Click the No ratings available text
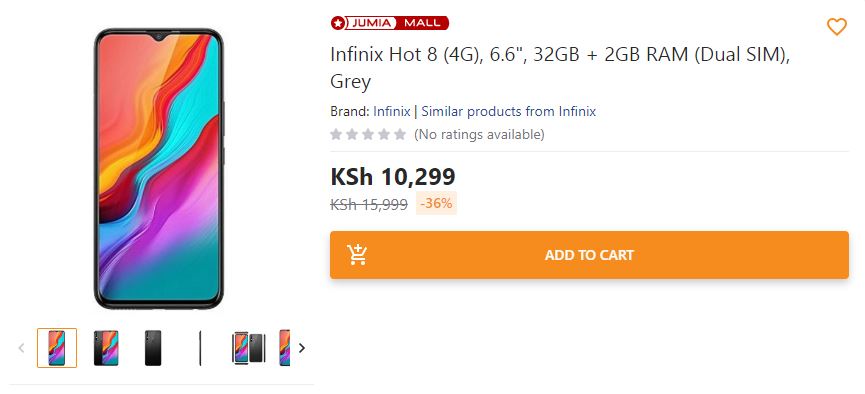865x394 pixels. pos(479,134)
